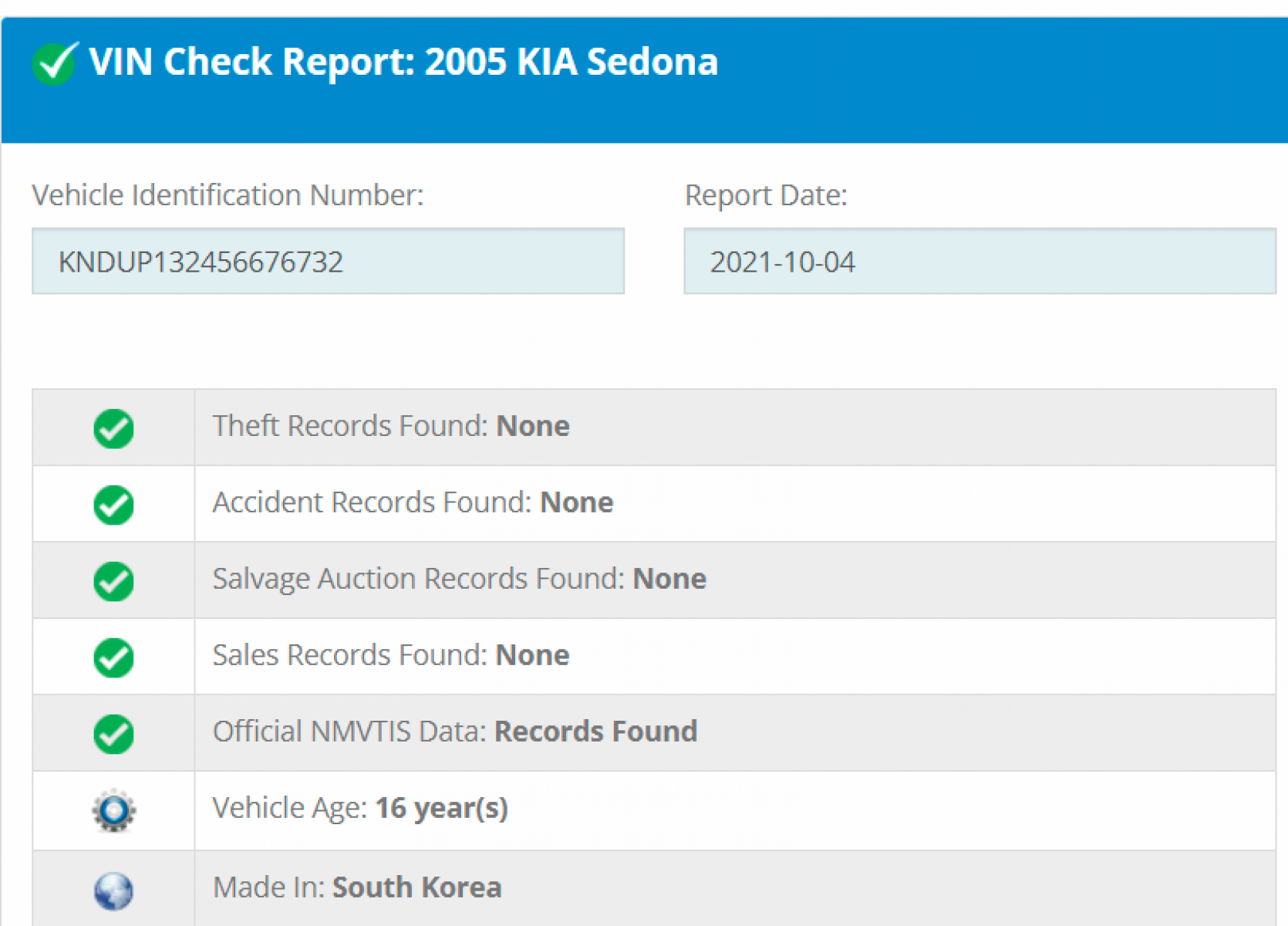Screen dimensions: 1288x926
Task: Select the Sales Records Found row text
Action: 391,655
